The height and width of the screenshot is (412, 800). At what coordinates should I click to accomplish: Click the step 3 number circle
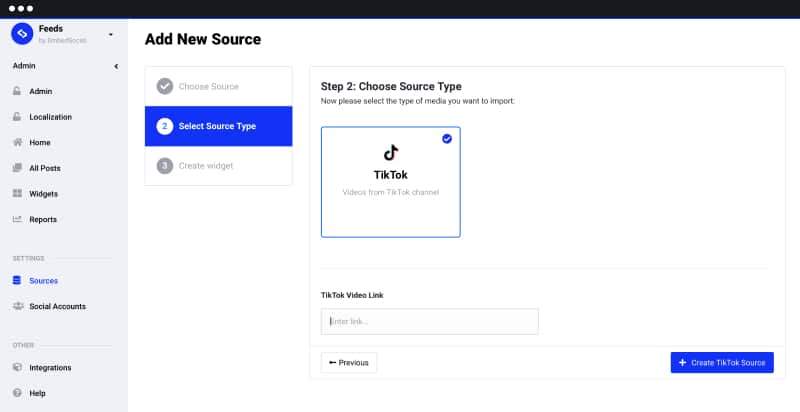coord(165,166)
